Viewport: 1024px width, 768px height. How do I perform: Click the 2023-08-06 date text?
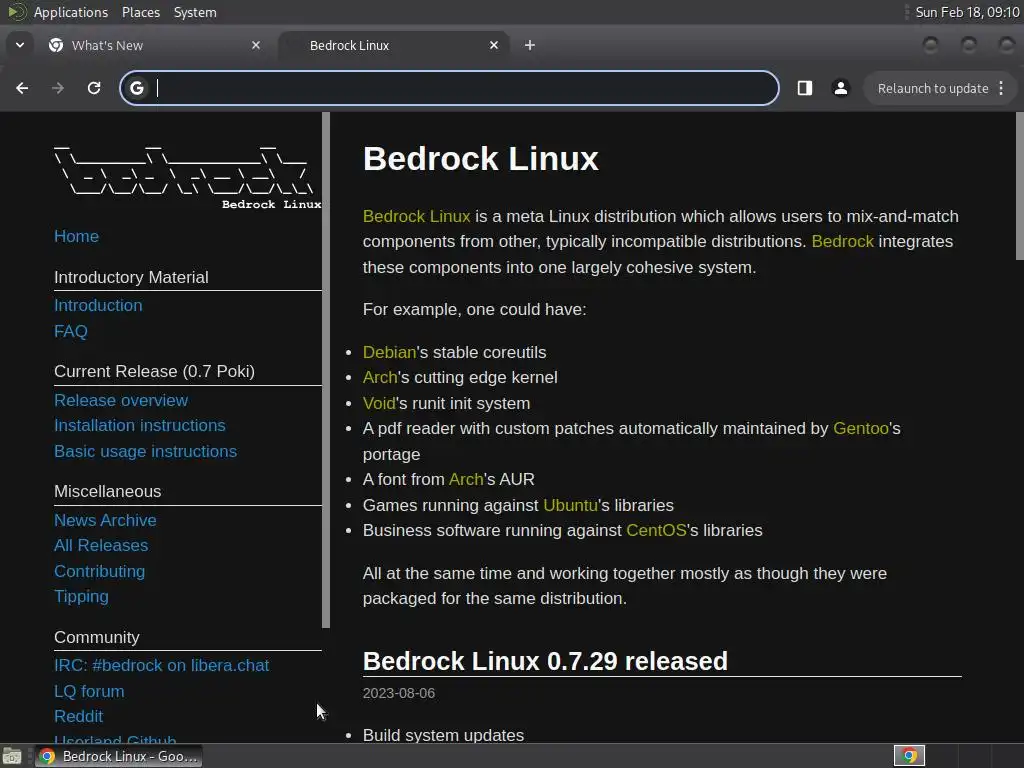tap(398, 694)
